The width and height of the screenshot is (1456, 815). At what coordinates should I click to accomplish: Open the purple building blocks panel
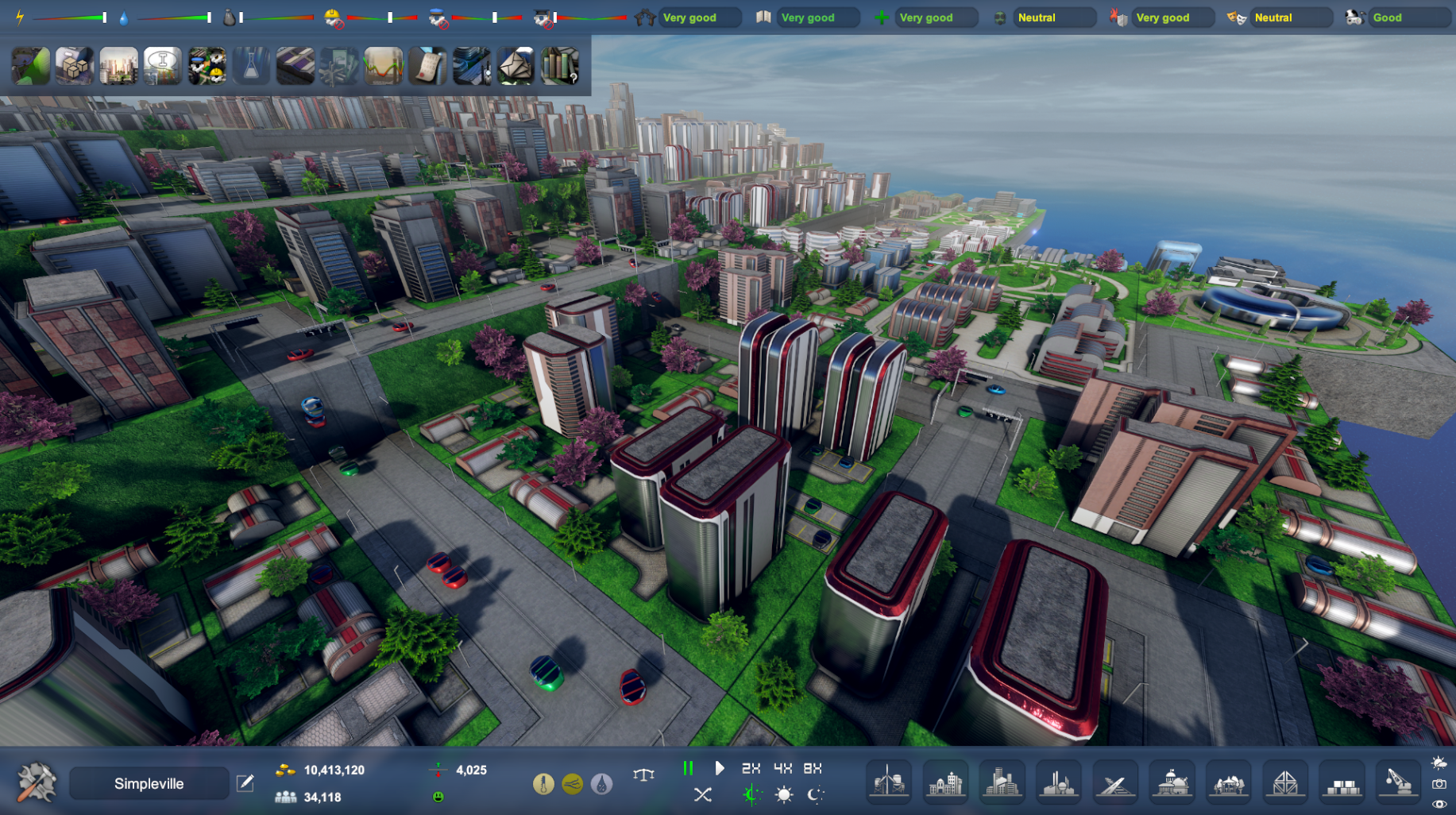point(295,65)
